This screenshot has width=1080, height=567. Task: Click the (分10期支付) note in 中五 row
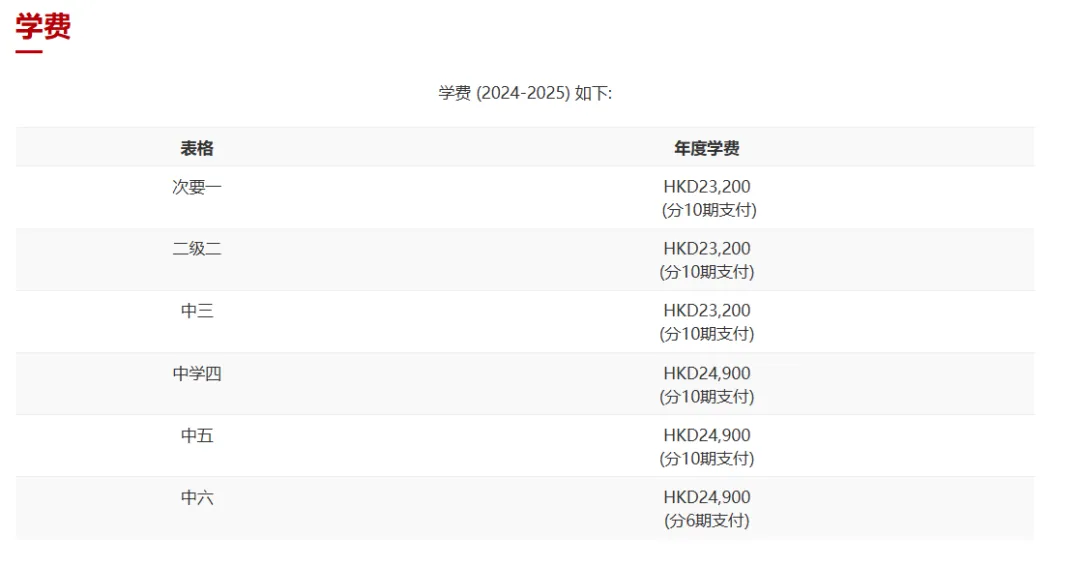[706, 458]
